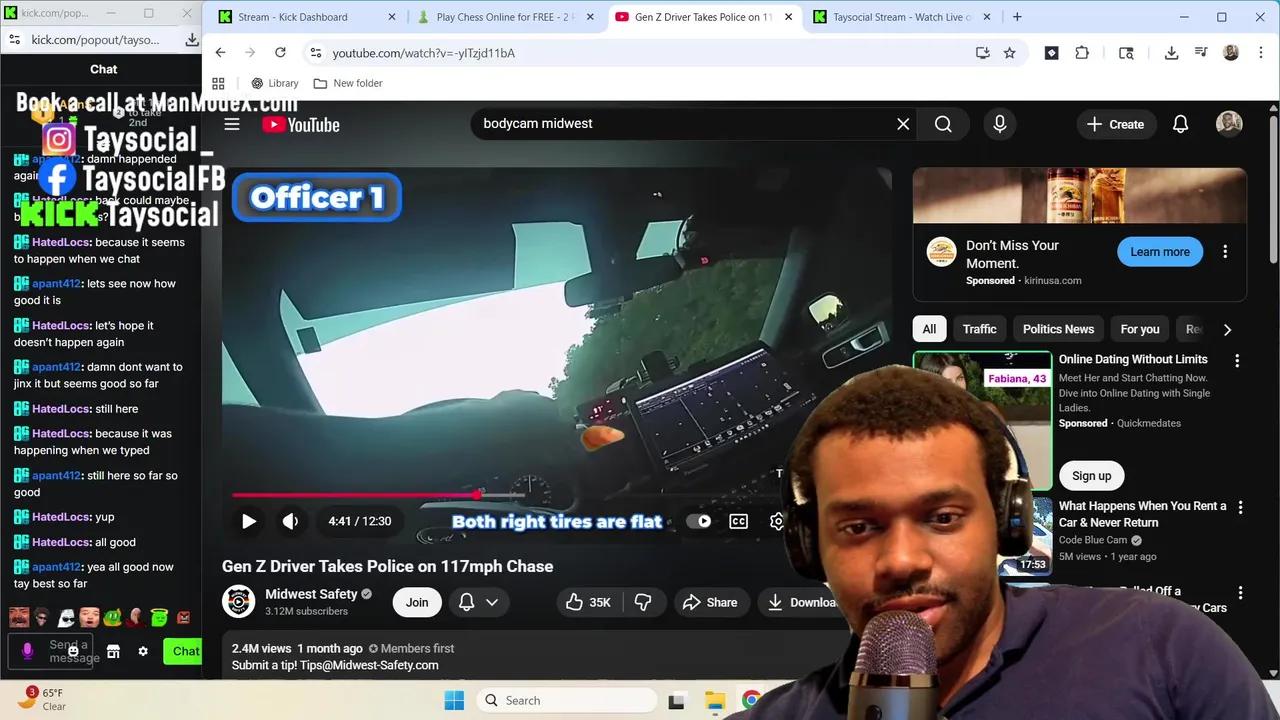Screen dimensions: 1280x720
Task: Click the Windows taskbar Search box
Action: (x=566, y=700)
